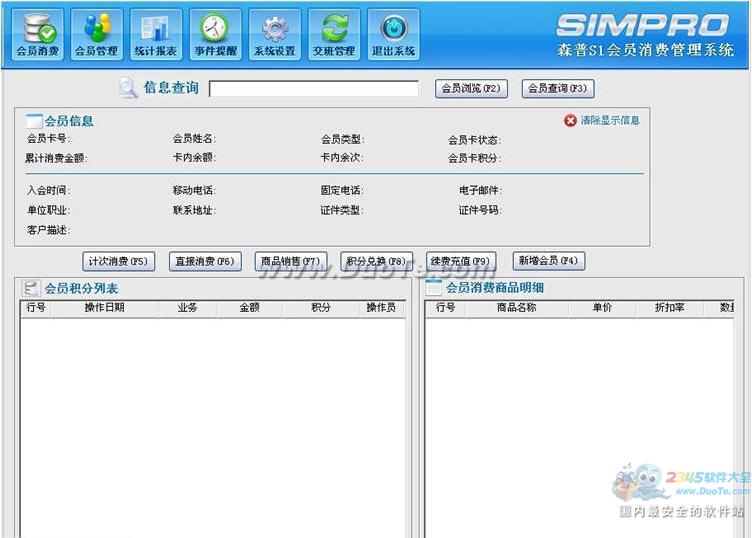752x538 pixels.
Task: Click the 会员姓名 label
Action: pos(194,139)
